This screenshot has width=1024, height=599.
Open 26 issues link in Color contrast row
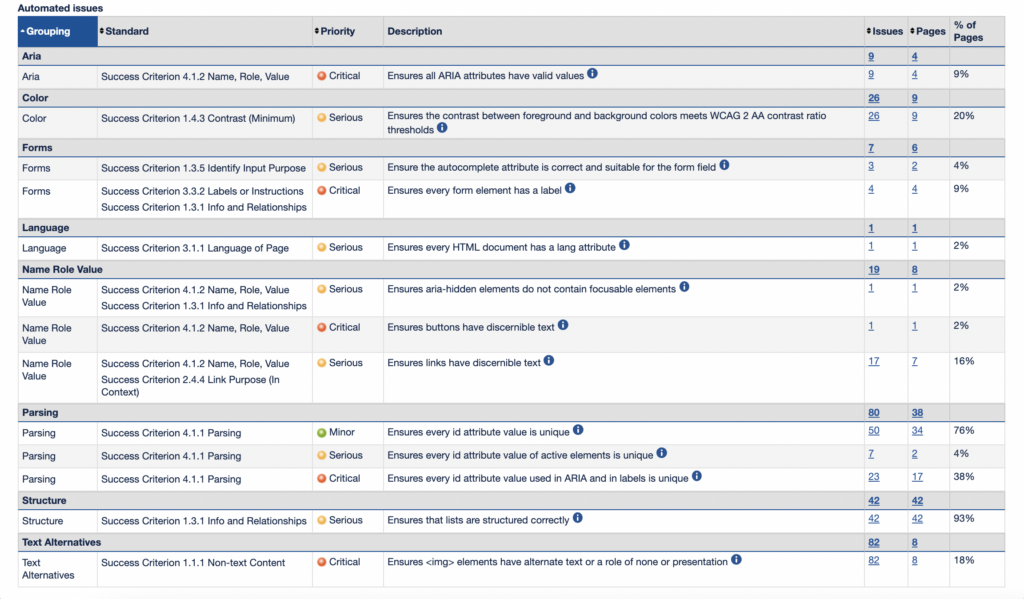pyautogui.click(x=874, y=116)
